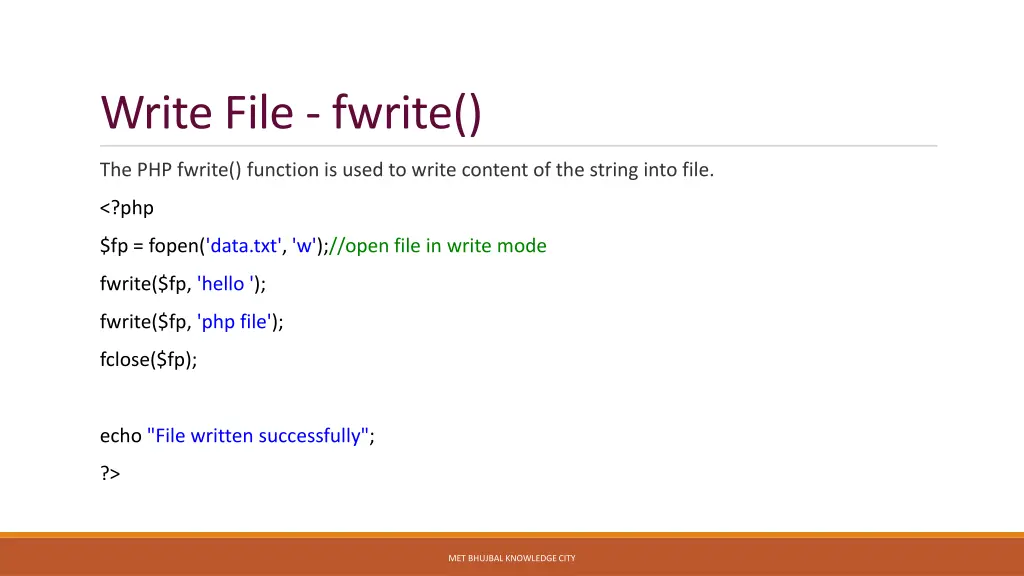Click the 'data.txt' string in fopen

[244, 245]
